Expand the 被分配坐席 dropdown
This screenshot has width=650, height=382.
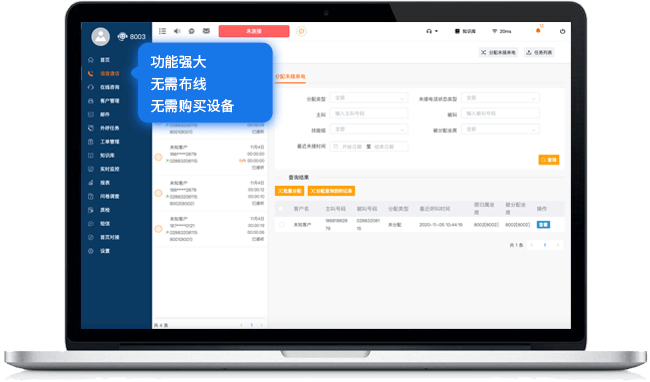[500, 130]
